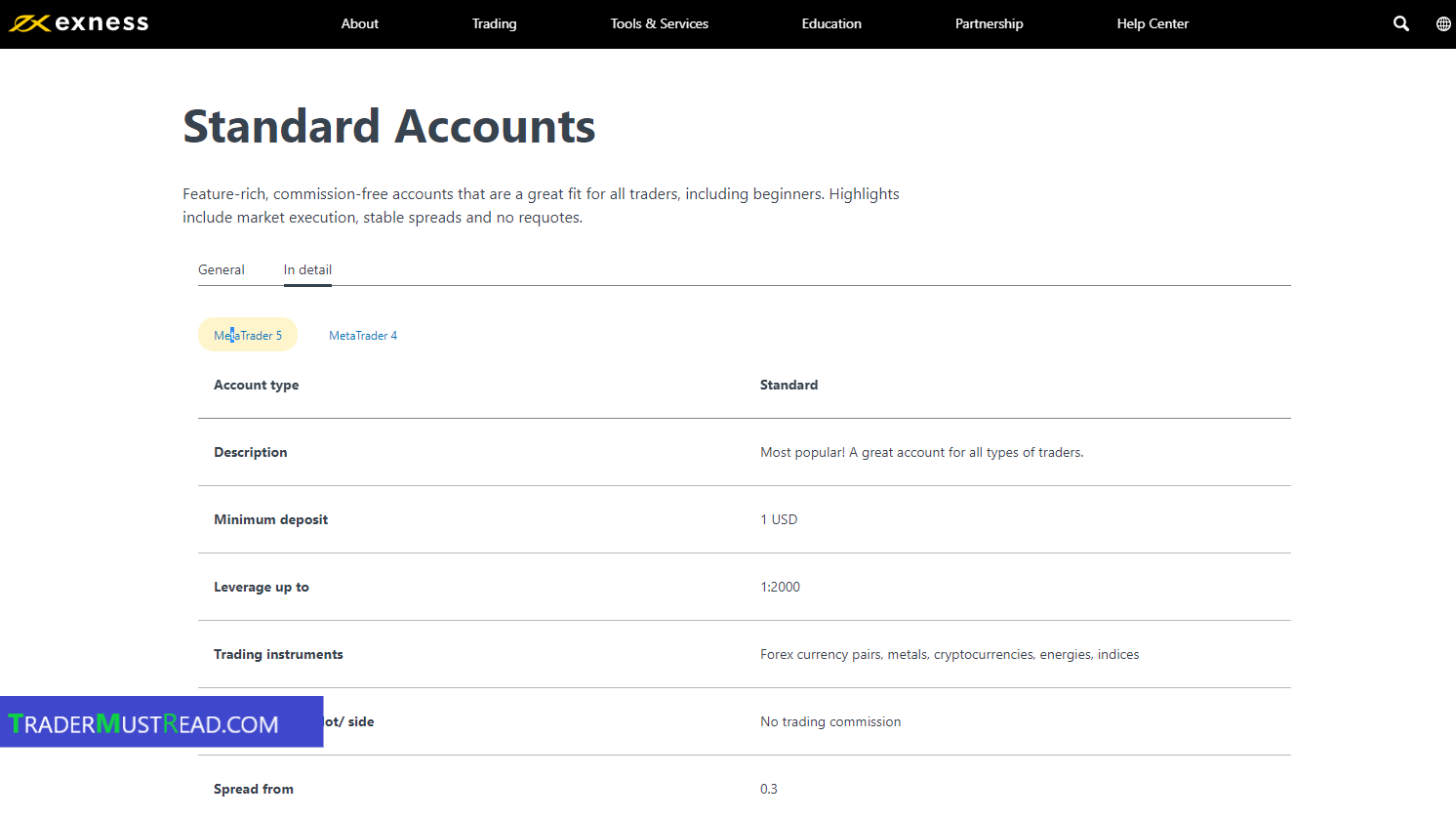Click the Exness logo
This screenshot has width=1456, height=819.
(79, 23)
